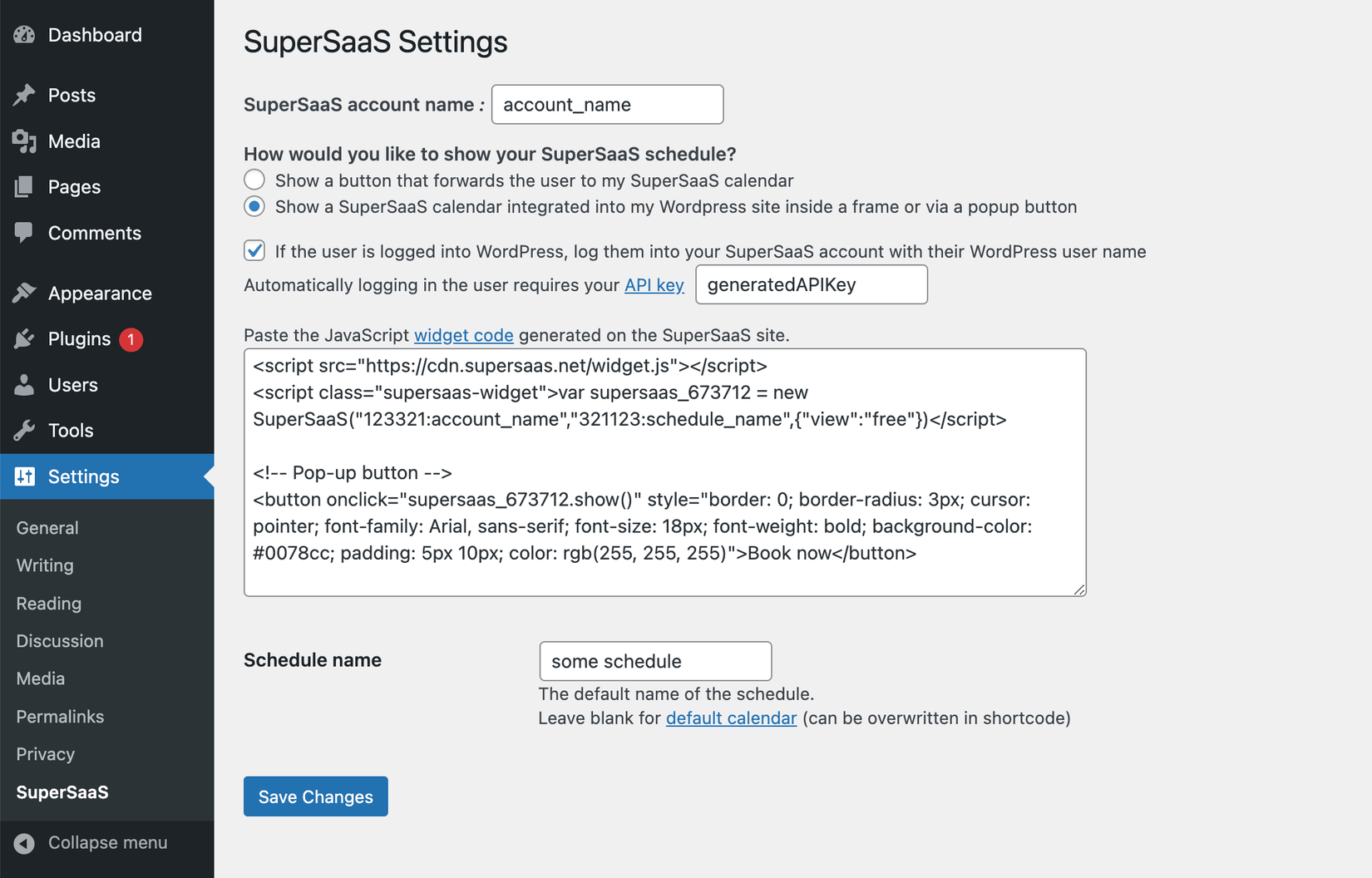Select the Posts pin icon
The image size is (1372, 878).
click(25, 95)
